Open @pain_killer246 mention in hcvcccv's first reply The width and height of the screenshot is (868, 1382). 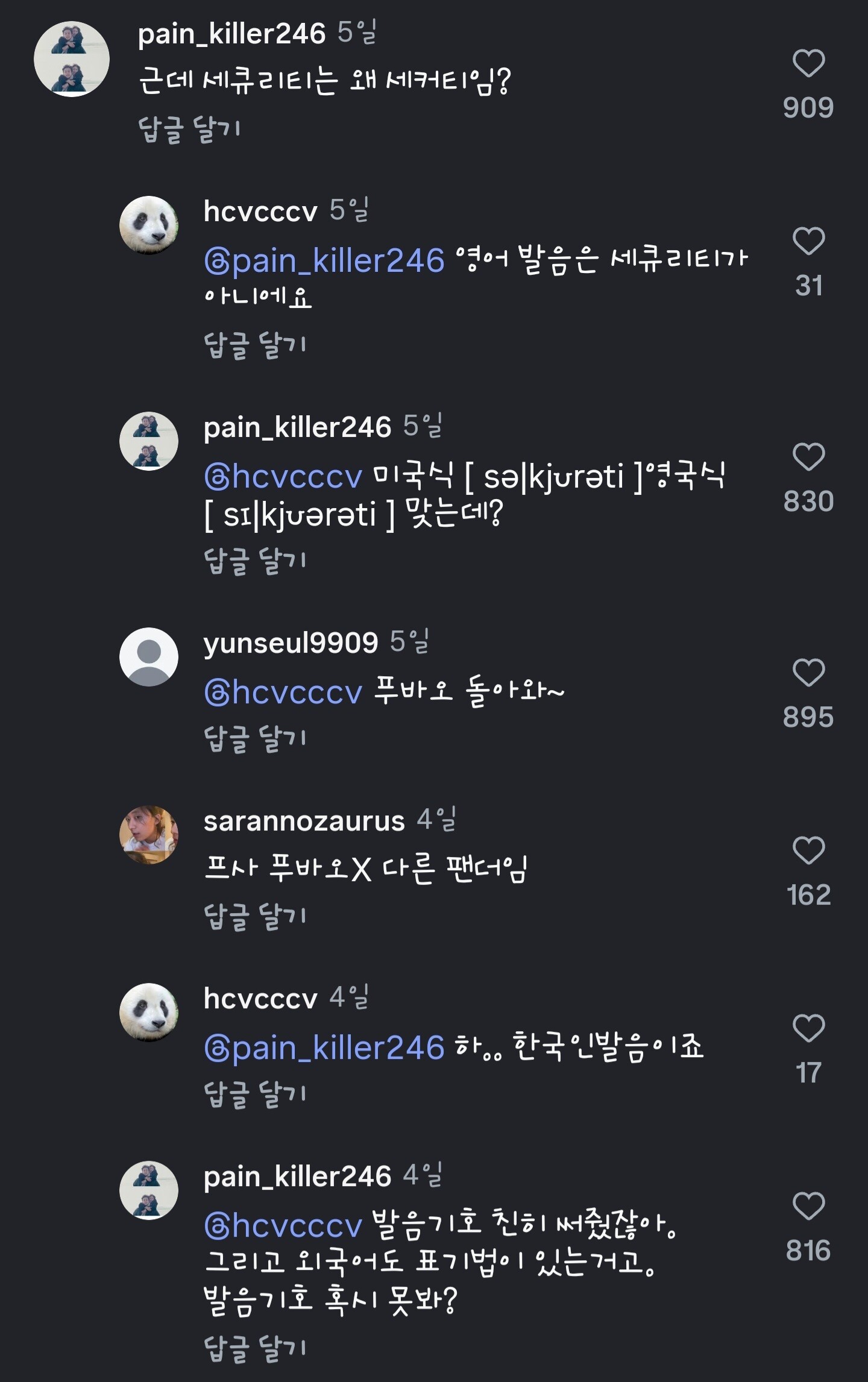[324, 261]
